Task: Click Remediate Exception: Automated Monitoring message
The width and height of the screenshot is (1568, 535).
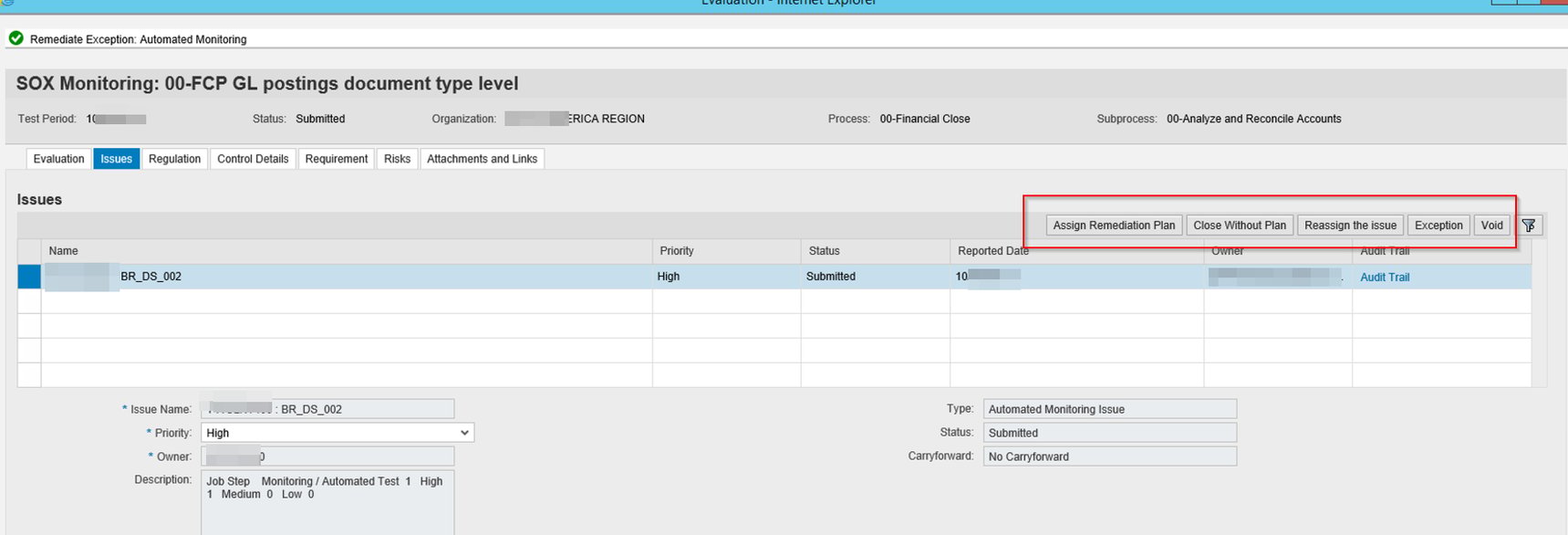Action: [139, 39]
